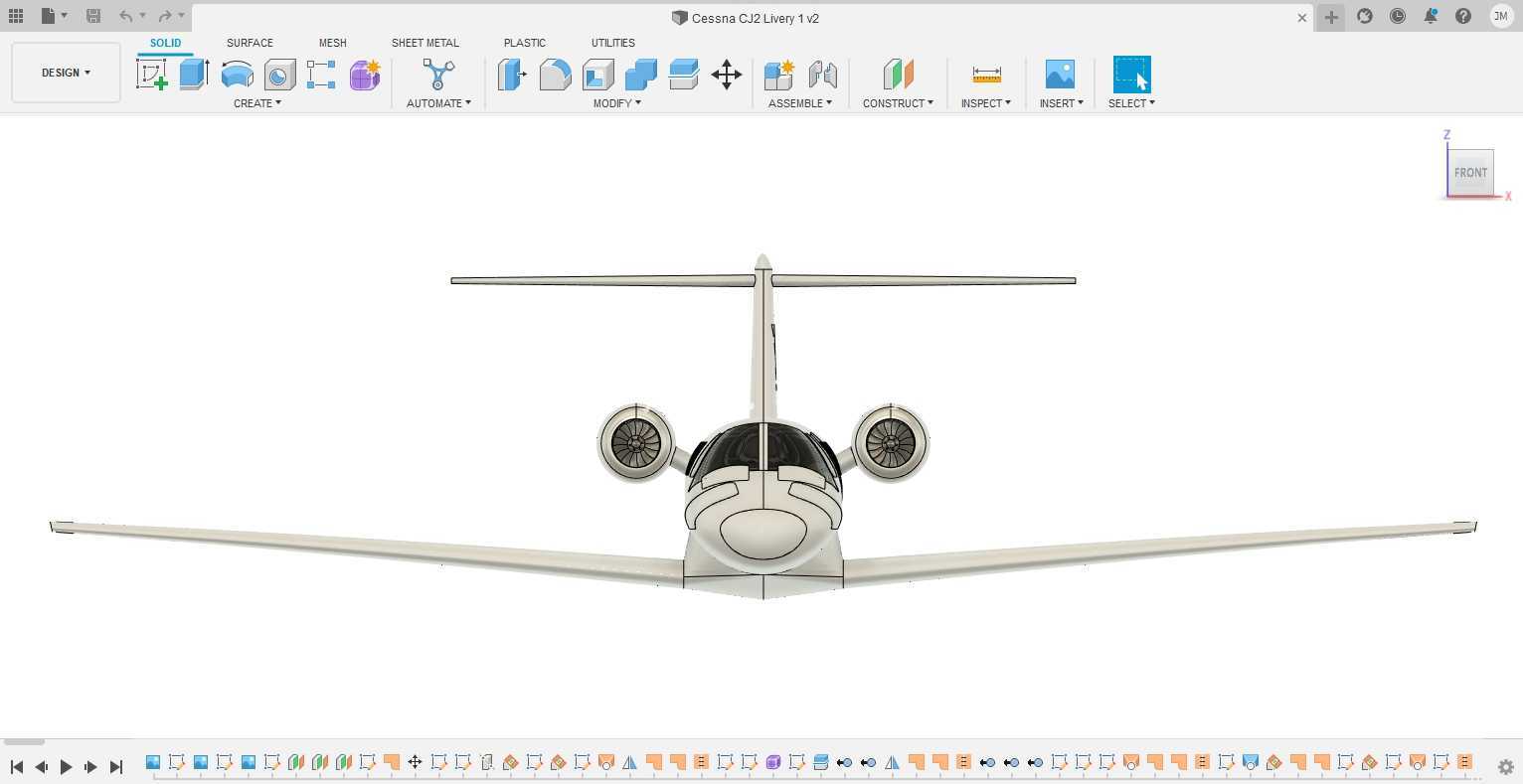The height and width of the screenshot is (784, 1523).
Task: Jump to the timeline end
Action: point(115,766)
